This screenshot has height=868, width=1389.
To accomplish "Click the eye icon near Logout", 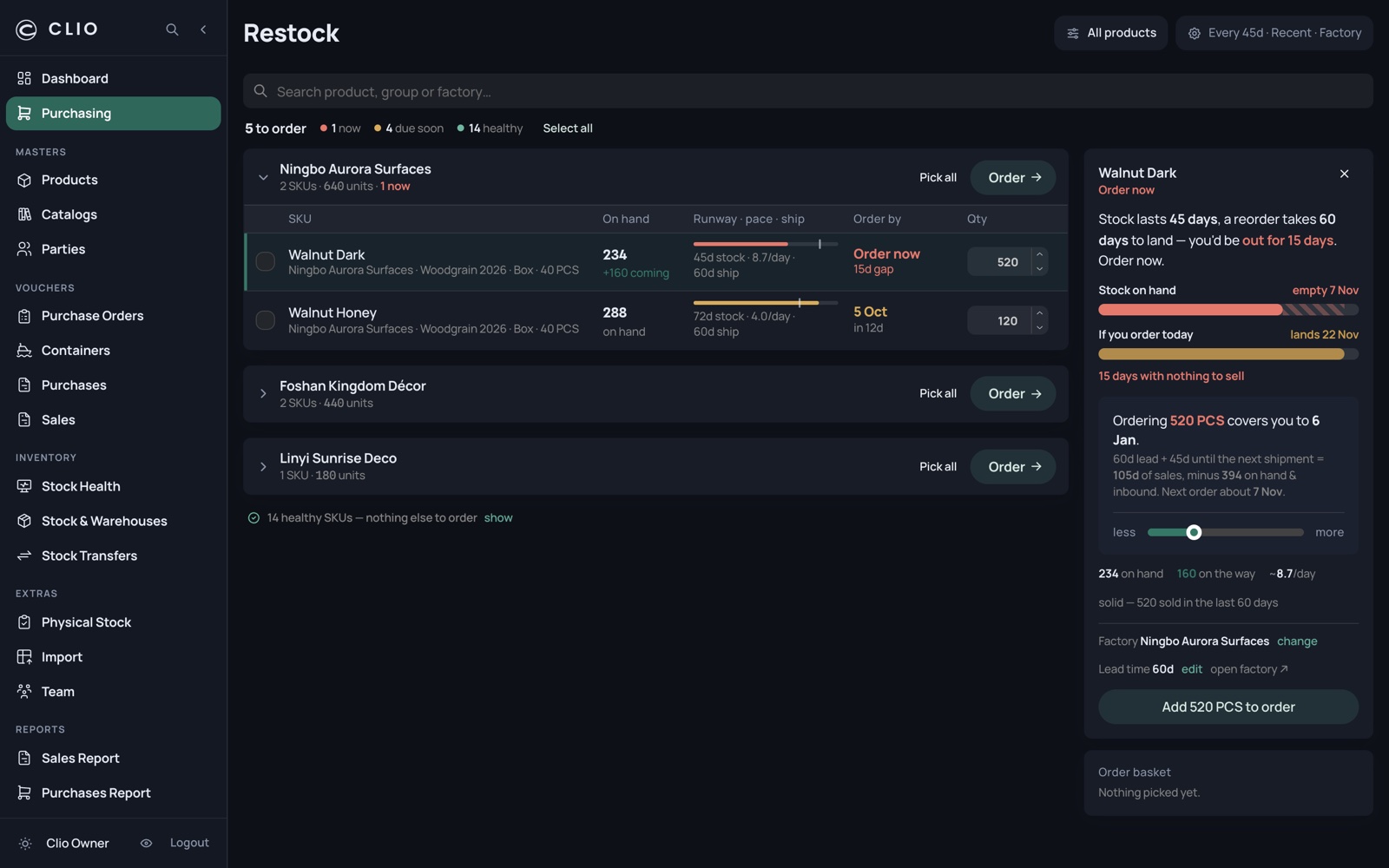I will (x=146, y=843).
